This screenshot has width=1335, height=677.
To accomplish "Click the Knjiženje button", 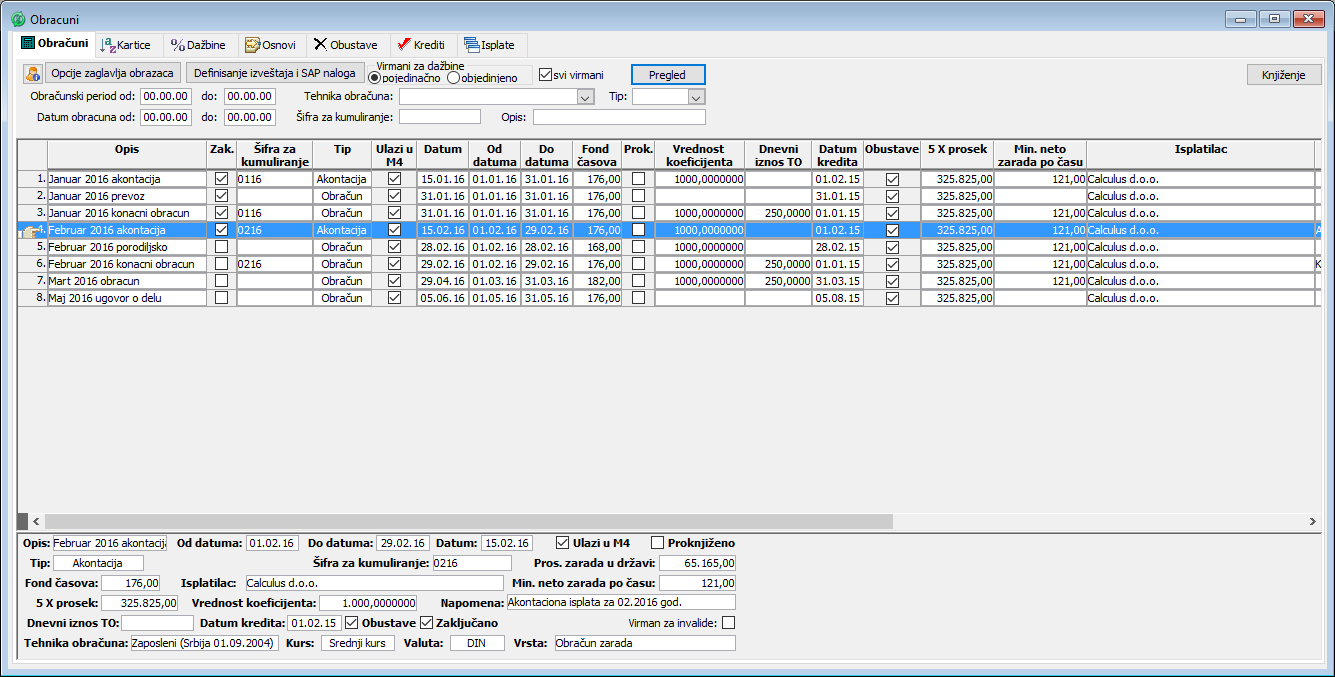I will [x=1284, y=75].
